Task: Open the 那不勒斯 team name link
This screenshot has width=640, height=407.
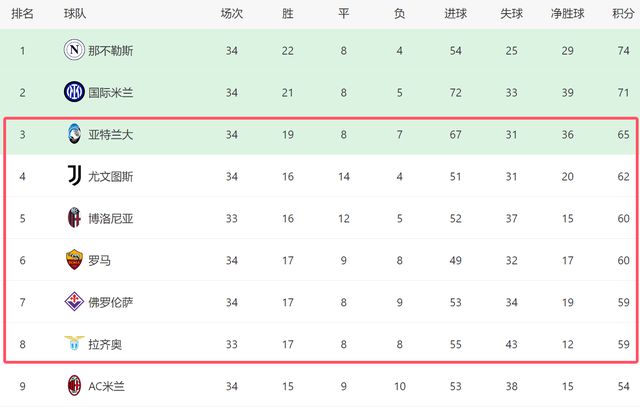Action: 111,51
